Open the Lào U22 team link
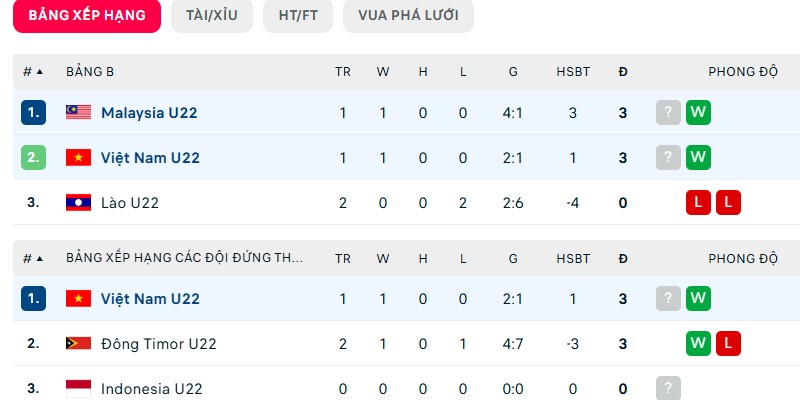800x400 pixels. 130,203
